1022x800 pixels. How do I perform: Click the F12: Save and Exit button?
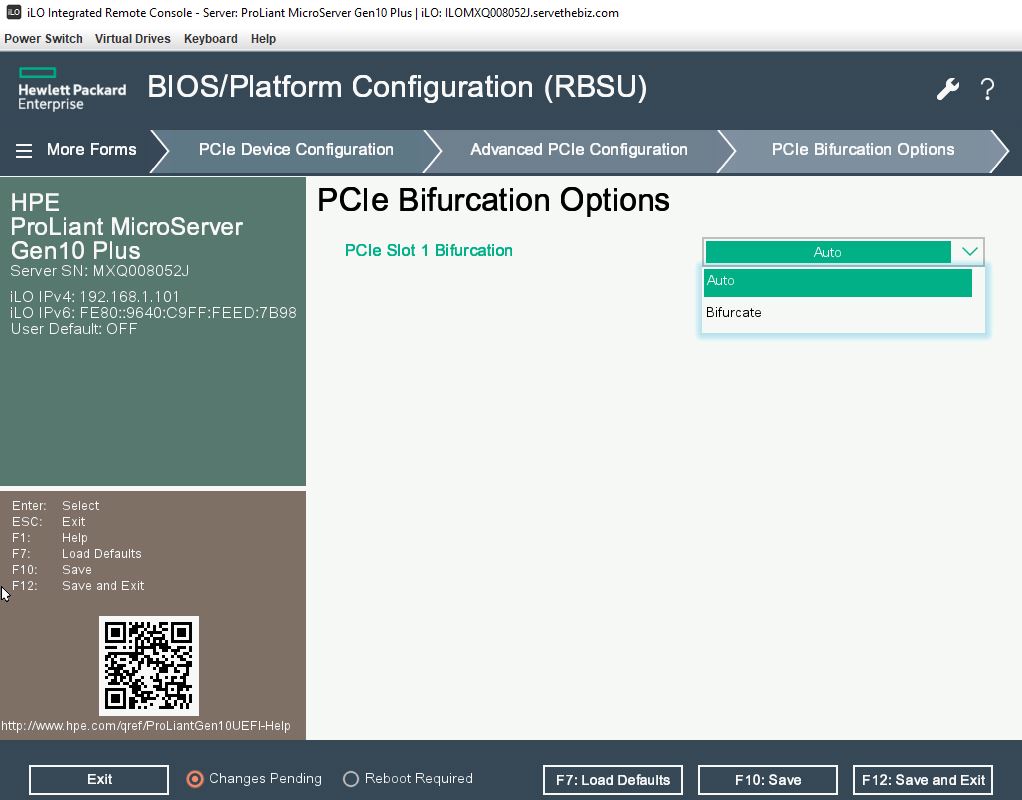(x=923, y=780)
